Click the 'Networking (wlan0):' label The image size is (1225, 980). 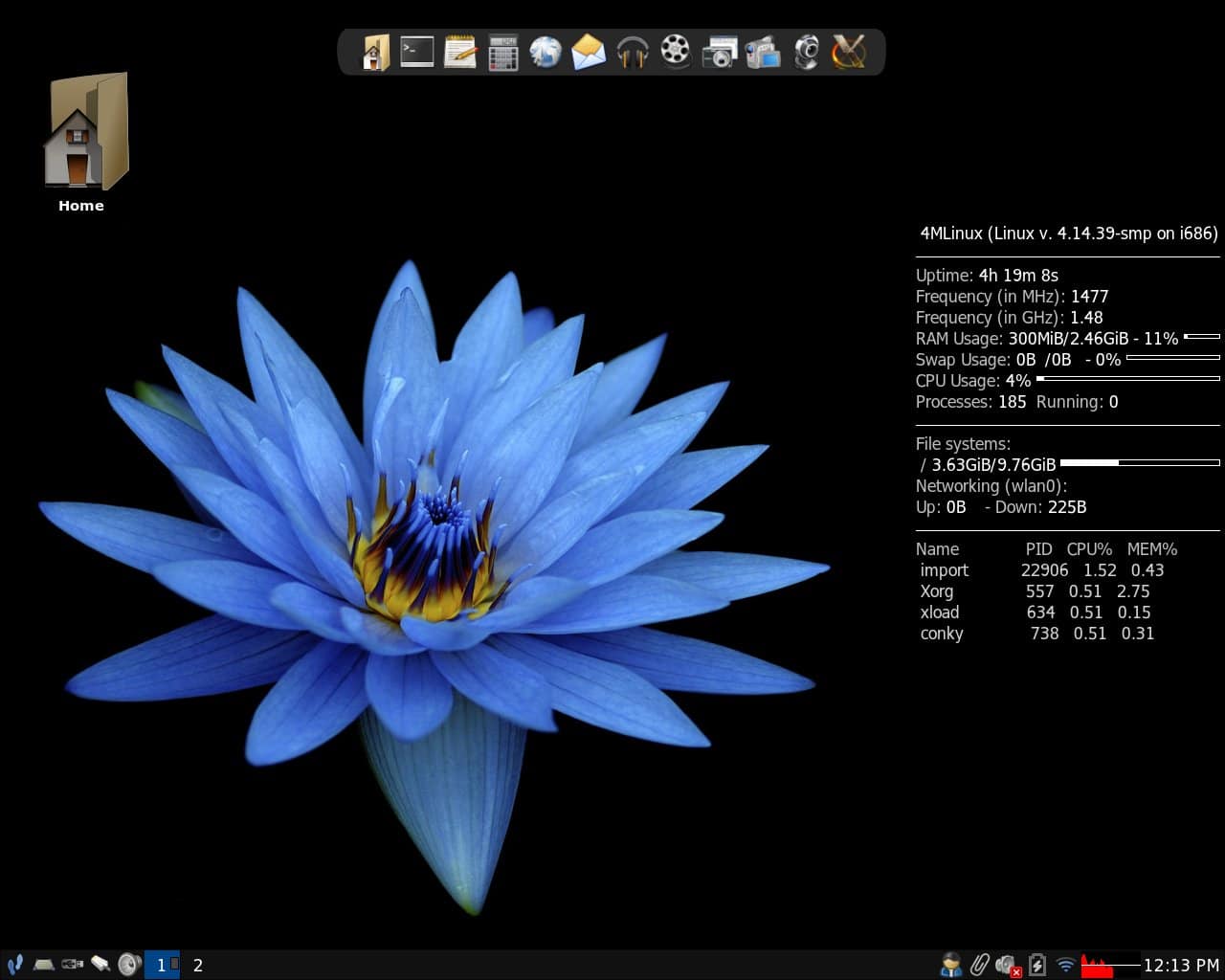(991, 486)
